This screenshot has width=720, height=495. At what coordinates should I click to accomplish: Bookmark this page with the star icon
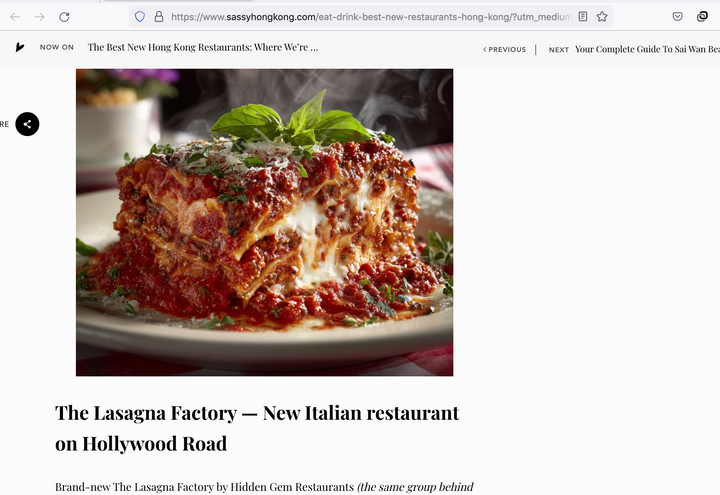pos(602,17)
